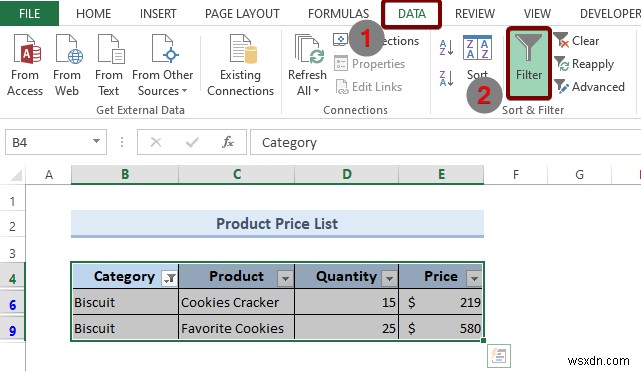Switch to PAGE LAYOUT tab

point(242,13)
